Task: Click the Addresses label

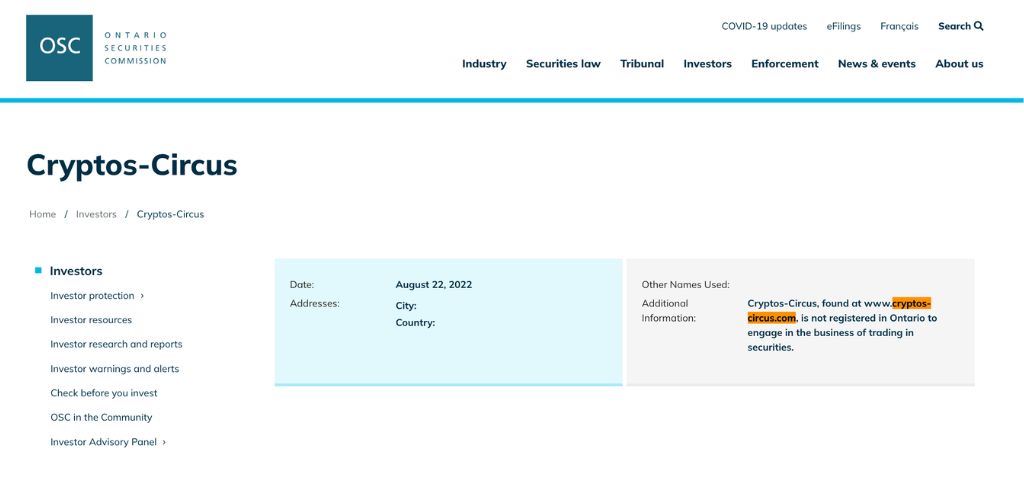Action: 315,304
